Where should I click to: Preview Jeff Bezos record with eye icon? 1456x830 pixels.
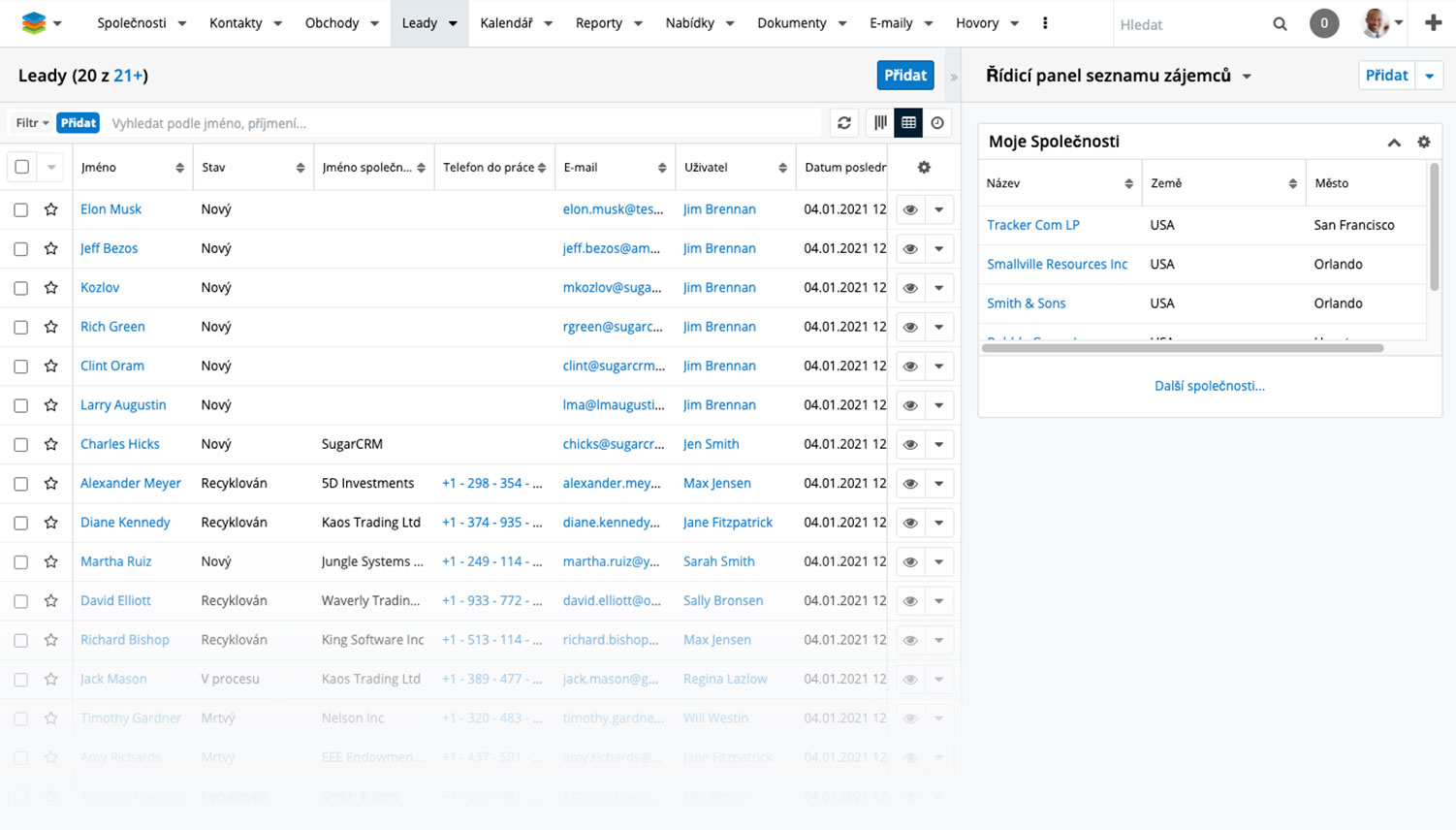point(910,249)
